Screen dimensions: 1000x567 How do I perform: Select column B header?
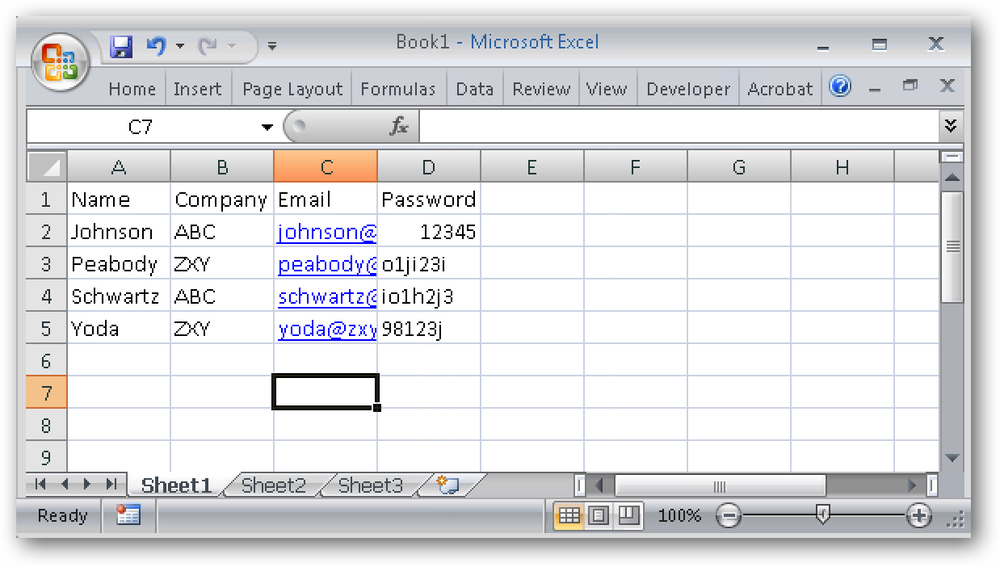pos(222,167)
